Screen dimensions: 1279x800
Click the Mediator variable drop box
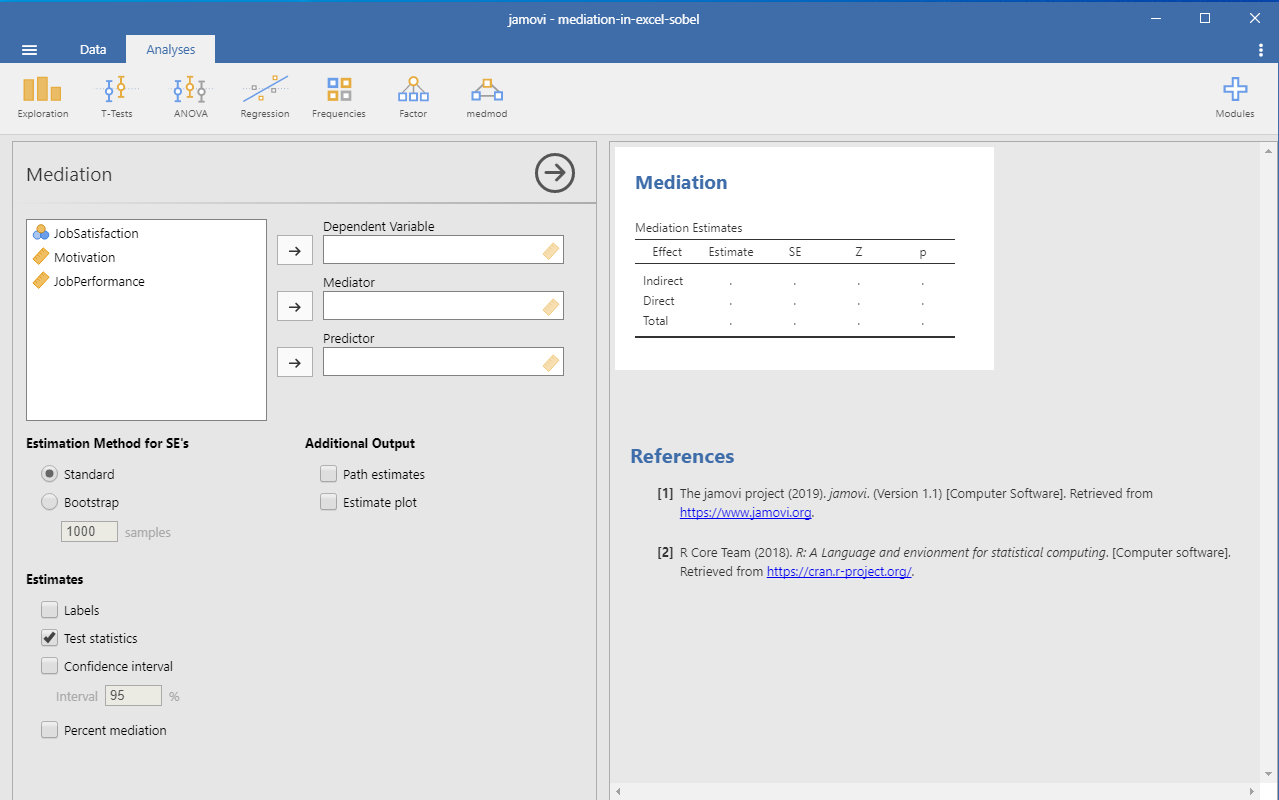coord(443,306)
